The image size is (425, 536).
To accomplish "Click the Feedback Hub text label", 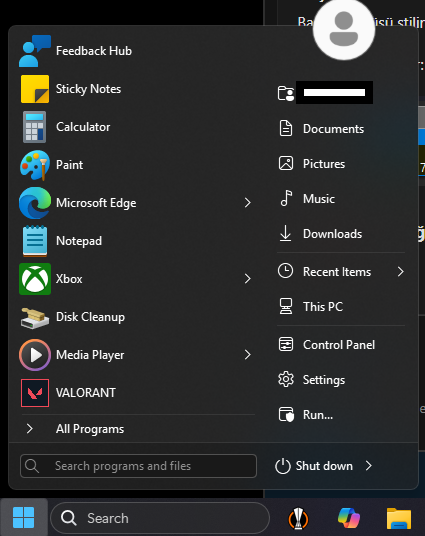I will [94, 51].
